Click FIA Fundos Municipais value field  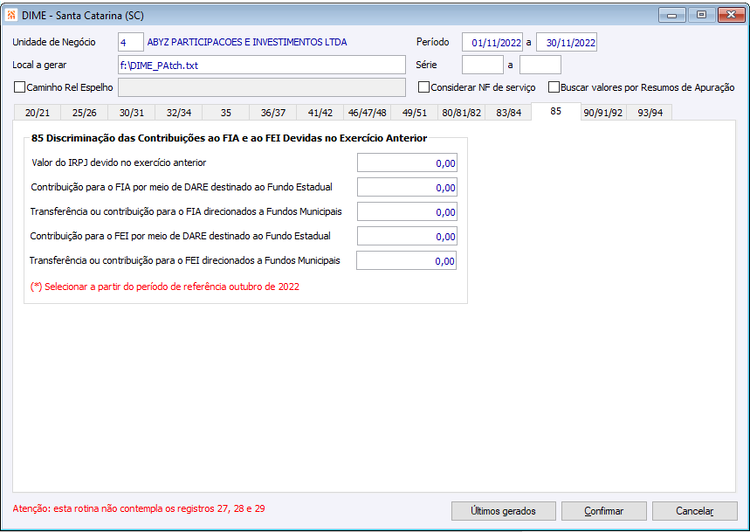tap(407, 211)
